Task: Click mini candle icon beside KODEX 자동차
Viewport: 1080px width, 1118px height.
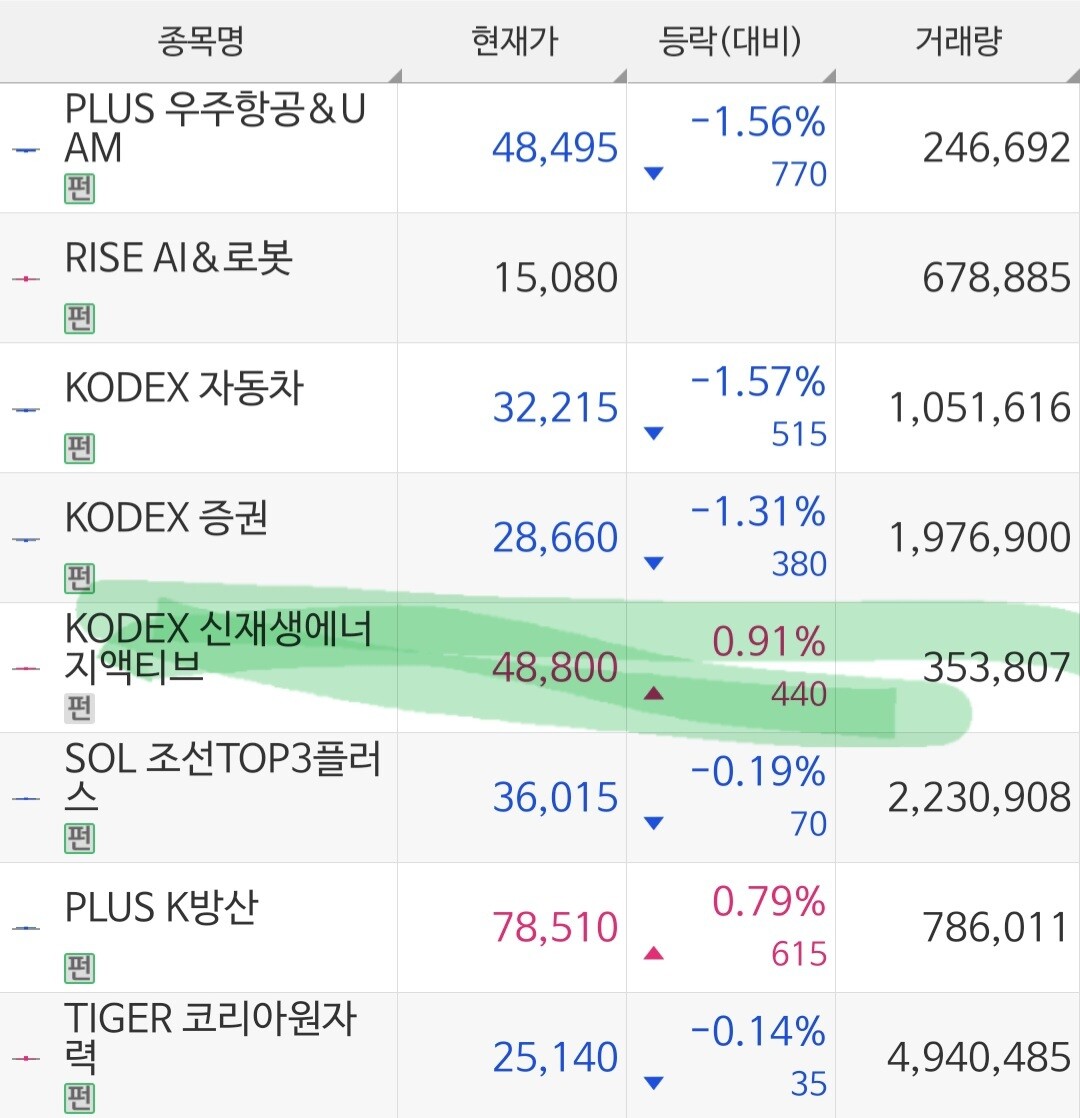Action: pyautogui.click(x=26, y=409)
